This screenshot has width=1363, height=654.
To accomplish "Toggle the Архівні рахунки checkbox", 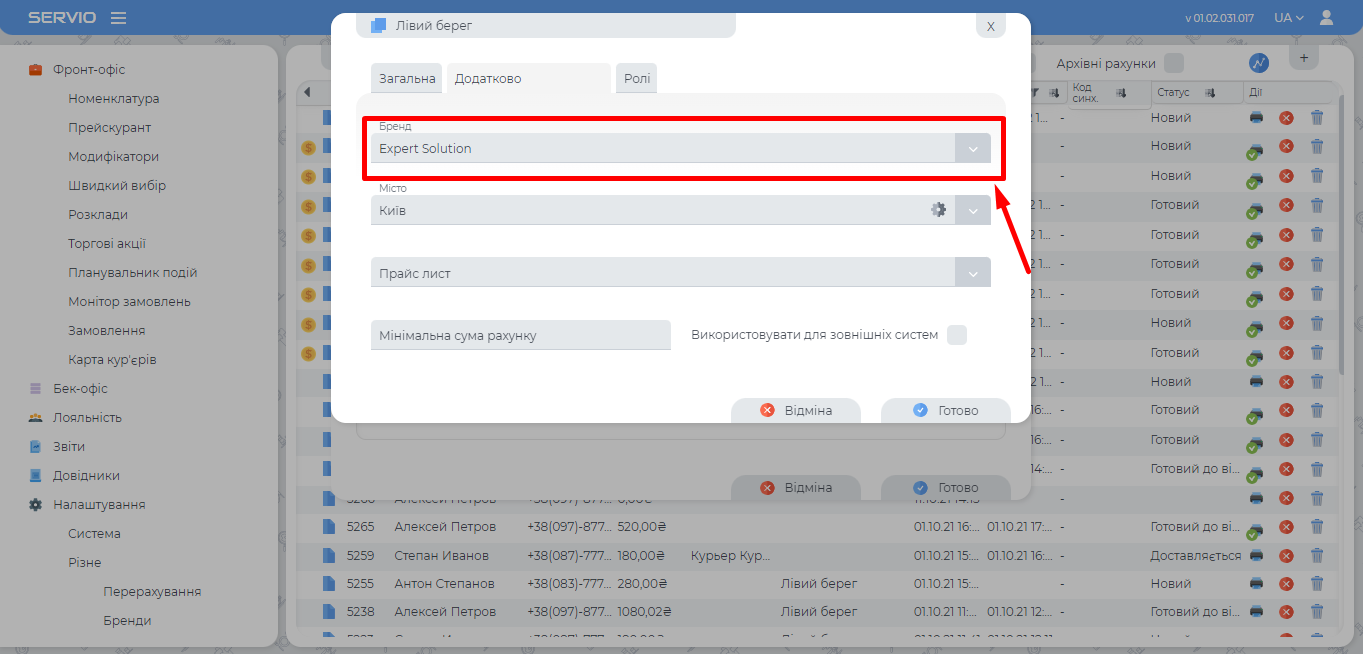I will coord(1174,63).
